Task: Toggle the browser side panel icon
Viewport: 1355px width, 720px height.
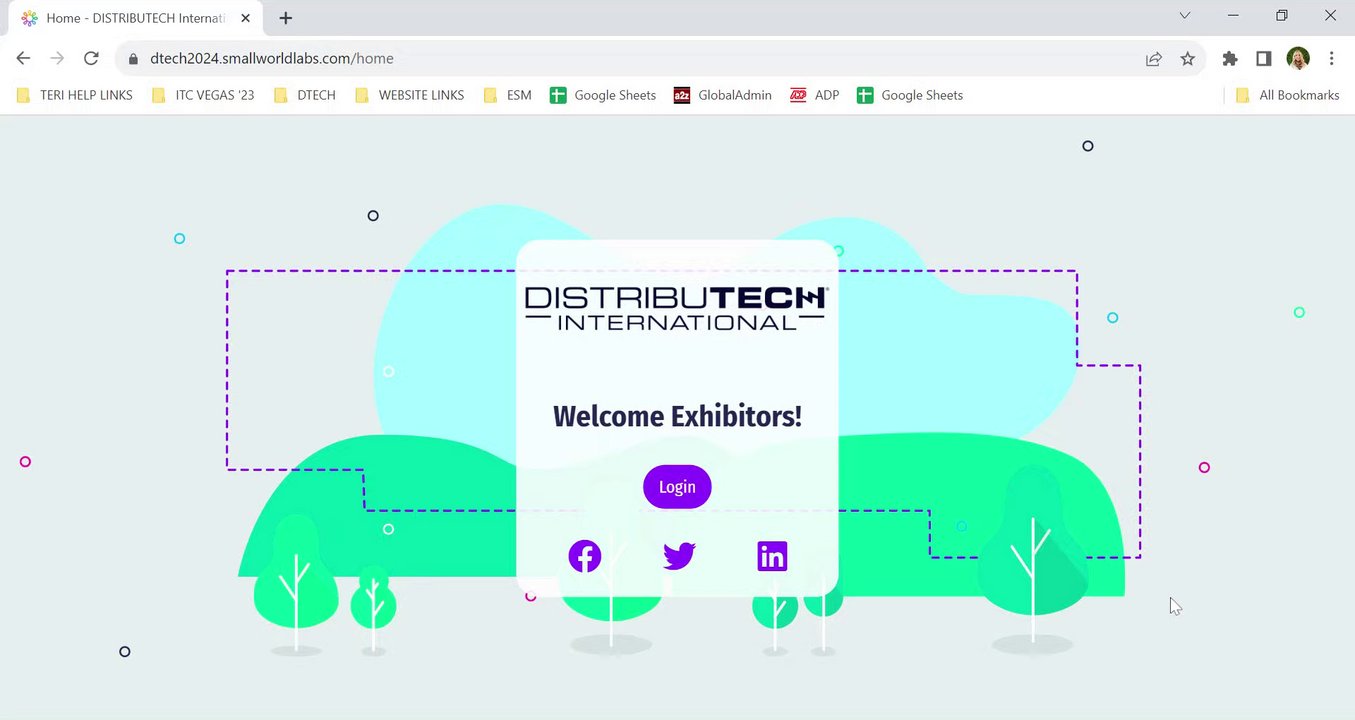Action: pos(1264,59)
